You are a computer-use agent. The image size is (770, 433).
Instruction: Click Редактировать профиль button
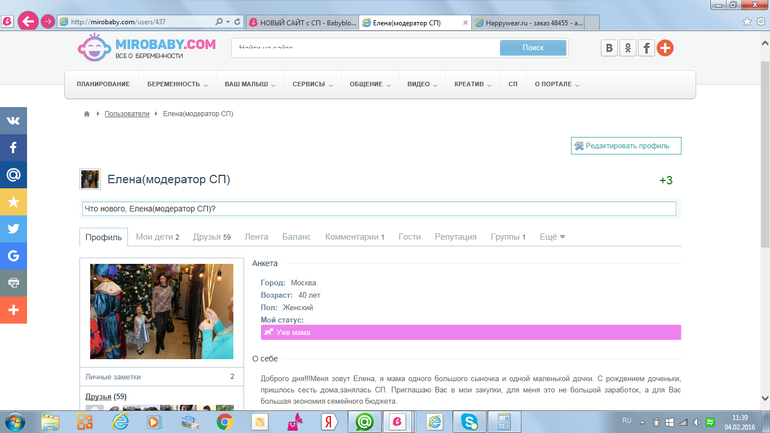[626, 146]
